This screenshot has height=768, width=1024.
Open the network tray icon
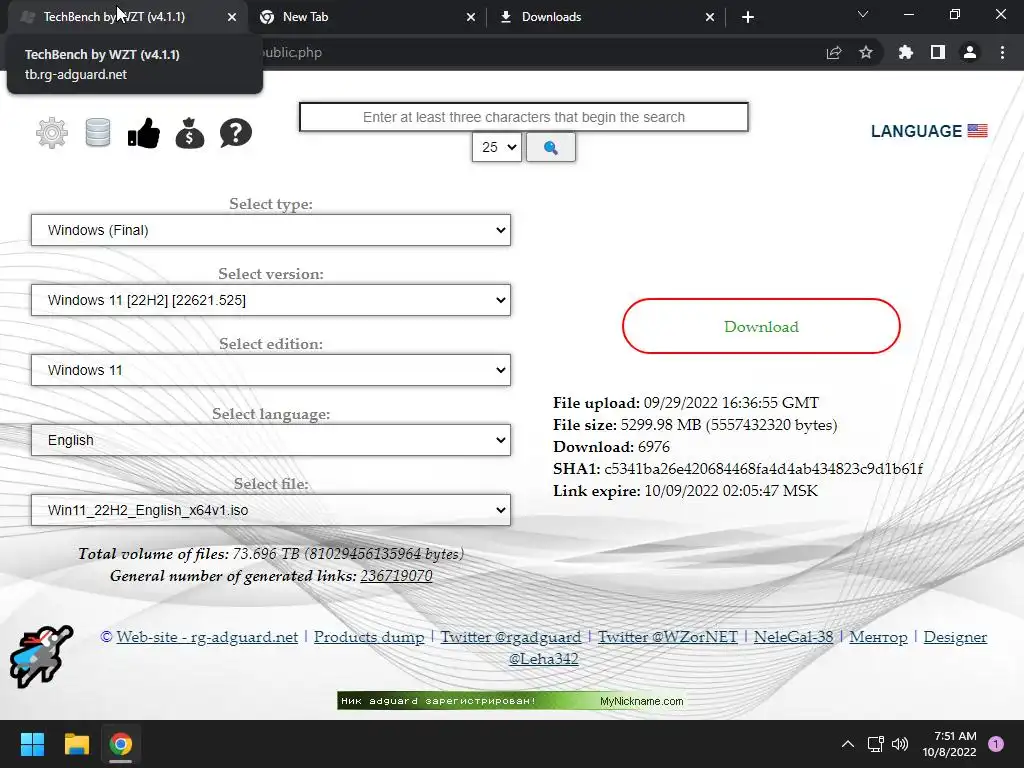tap(875, 744)
